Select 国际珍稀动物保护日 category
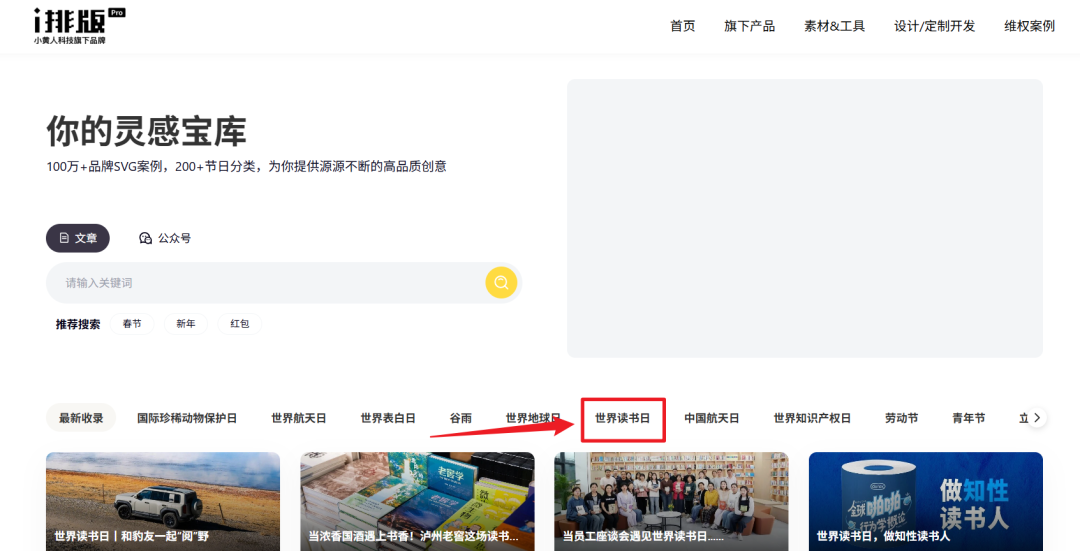This screenshot has height=551, width=1080. tap(187, 418)
